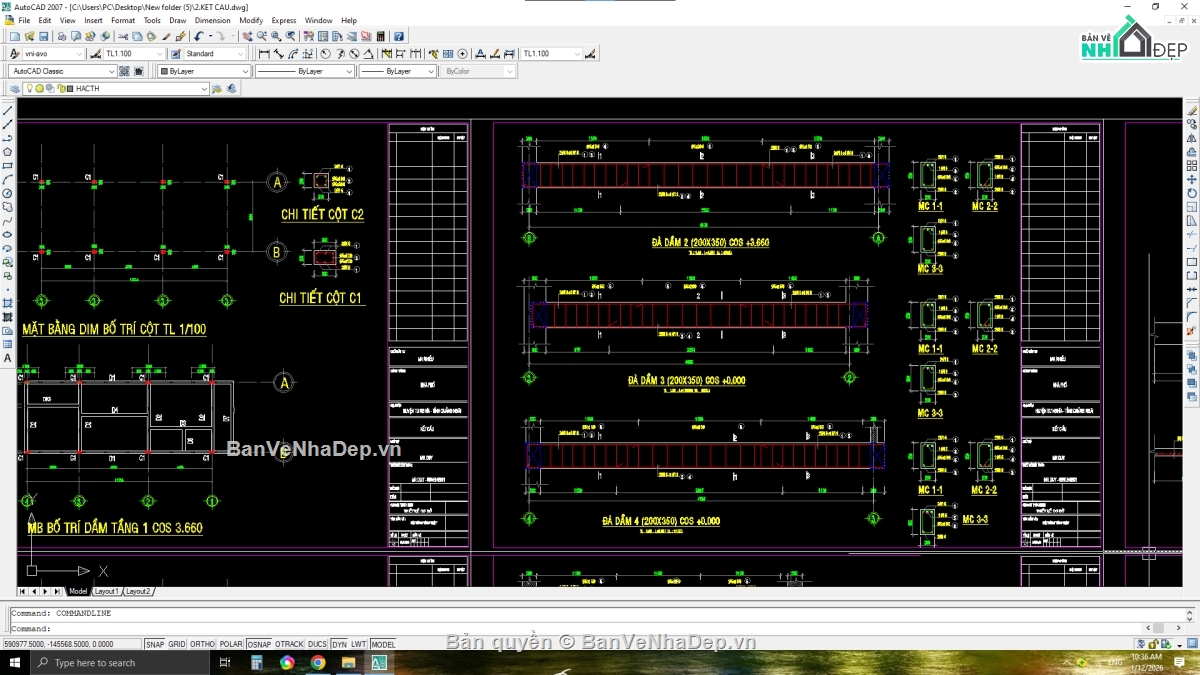Click the Match Properties brush icon
Screen dimensions: 1200x675
pos(181,36)
